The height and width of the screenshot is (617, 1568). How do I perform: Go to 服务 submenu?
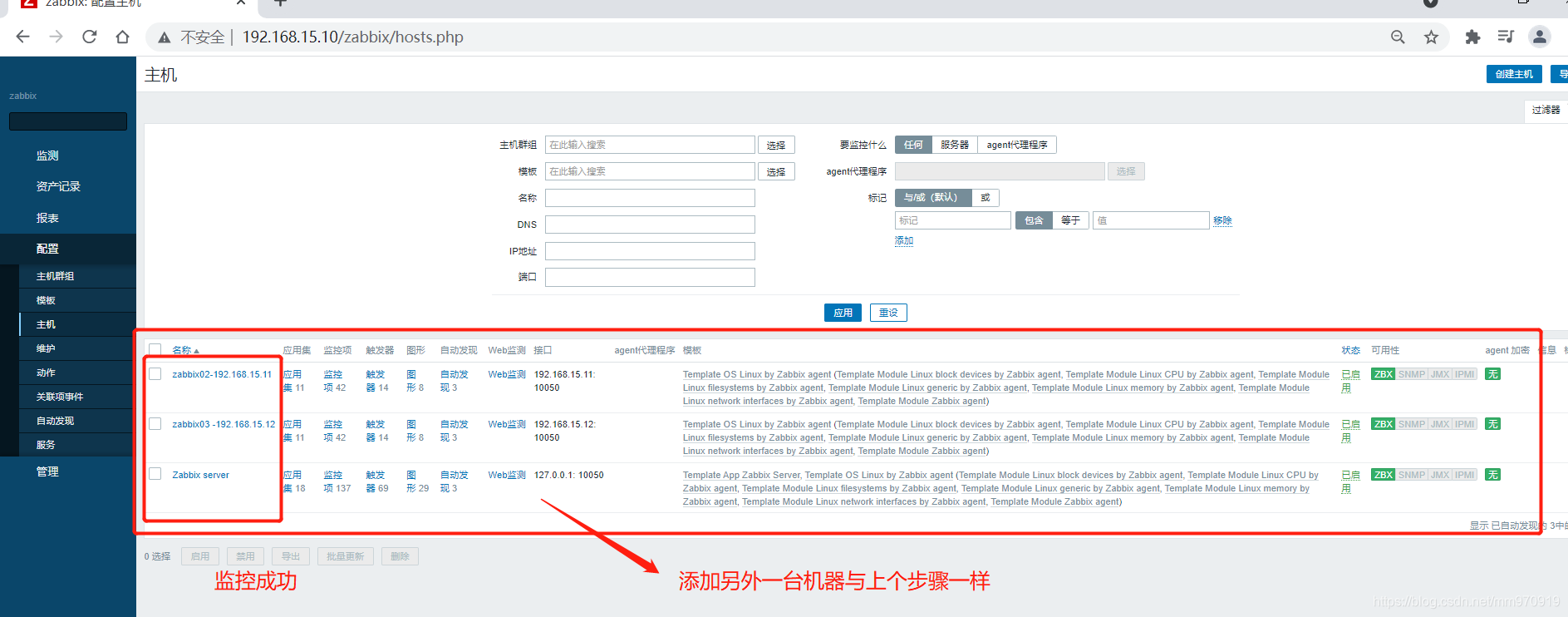tap(46, 445)
